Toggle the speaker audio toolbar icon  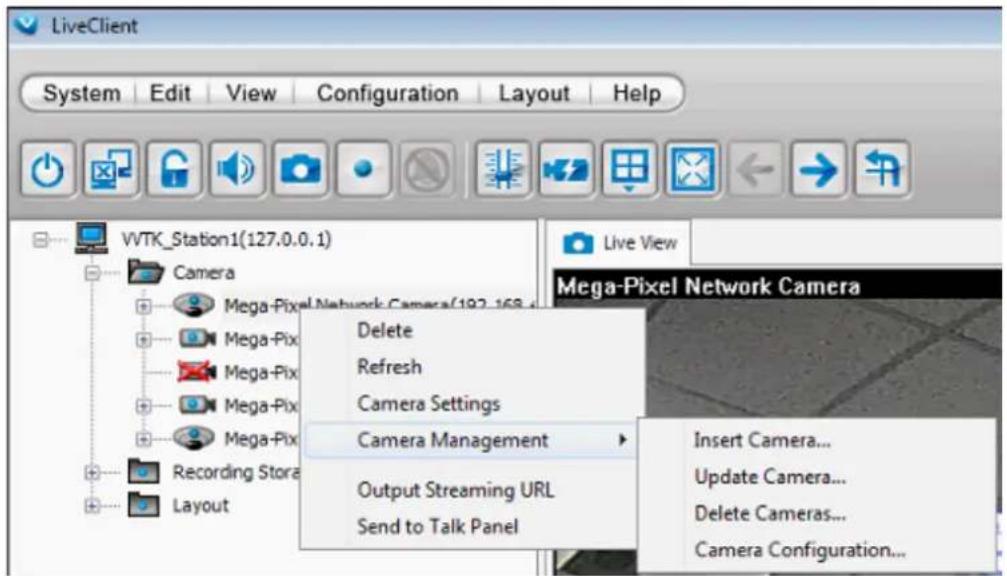[x=237, y=170]
